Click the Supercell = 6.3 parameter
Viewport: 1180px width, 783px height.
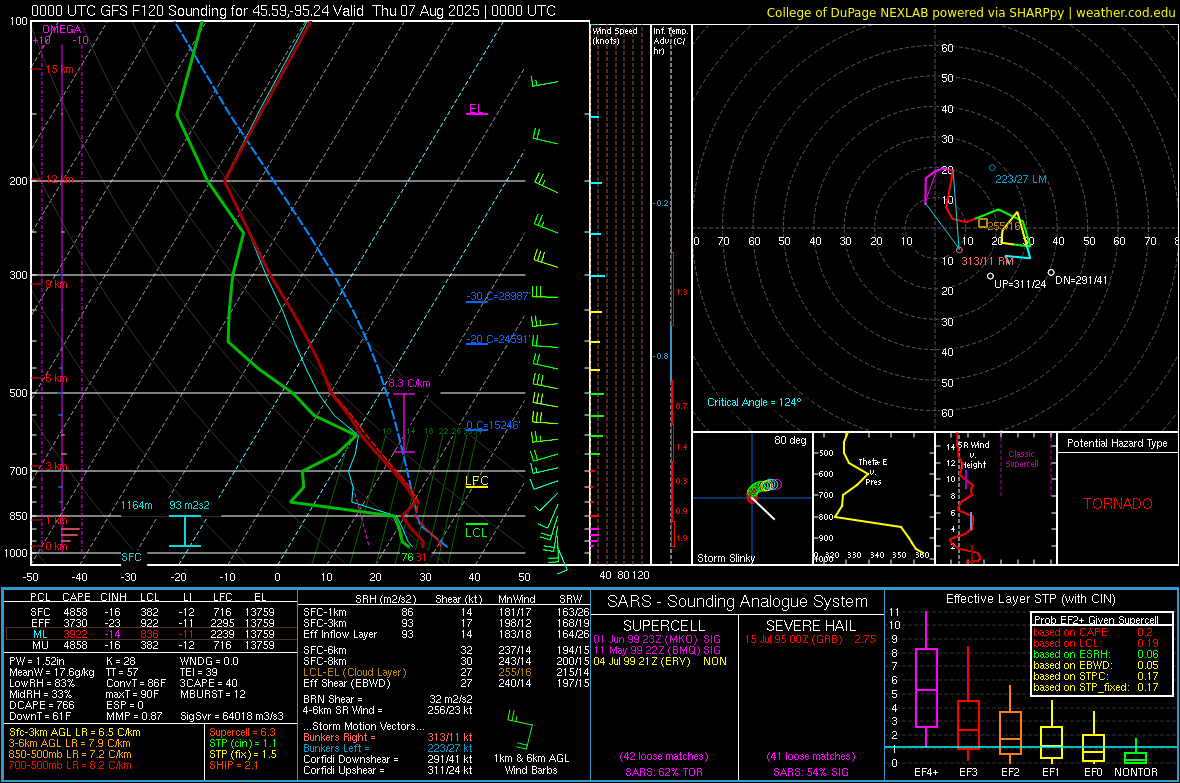click(x=242, y=732)
